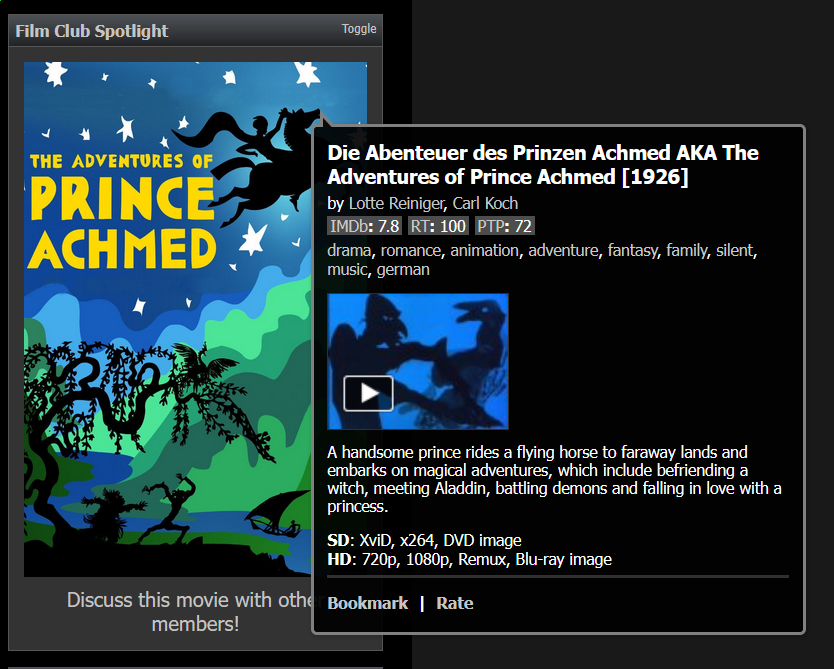Click the RT 100 rating badge

pyautogui.click(x=438, y=226)
